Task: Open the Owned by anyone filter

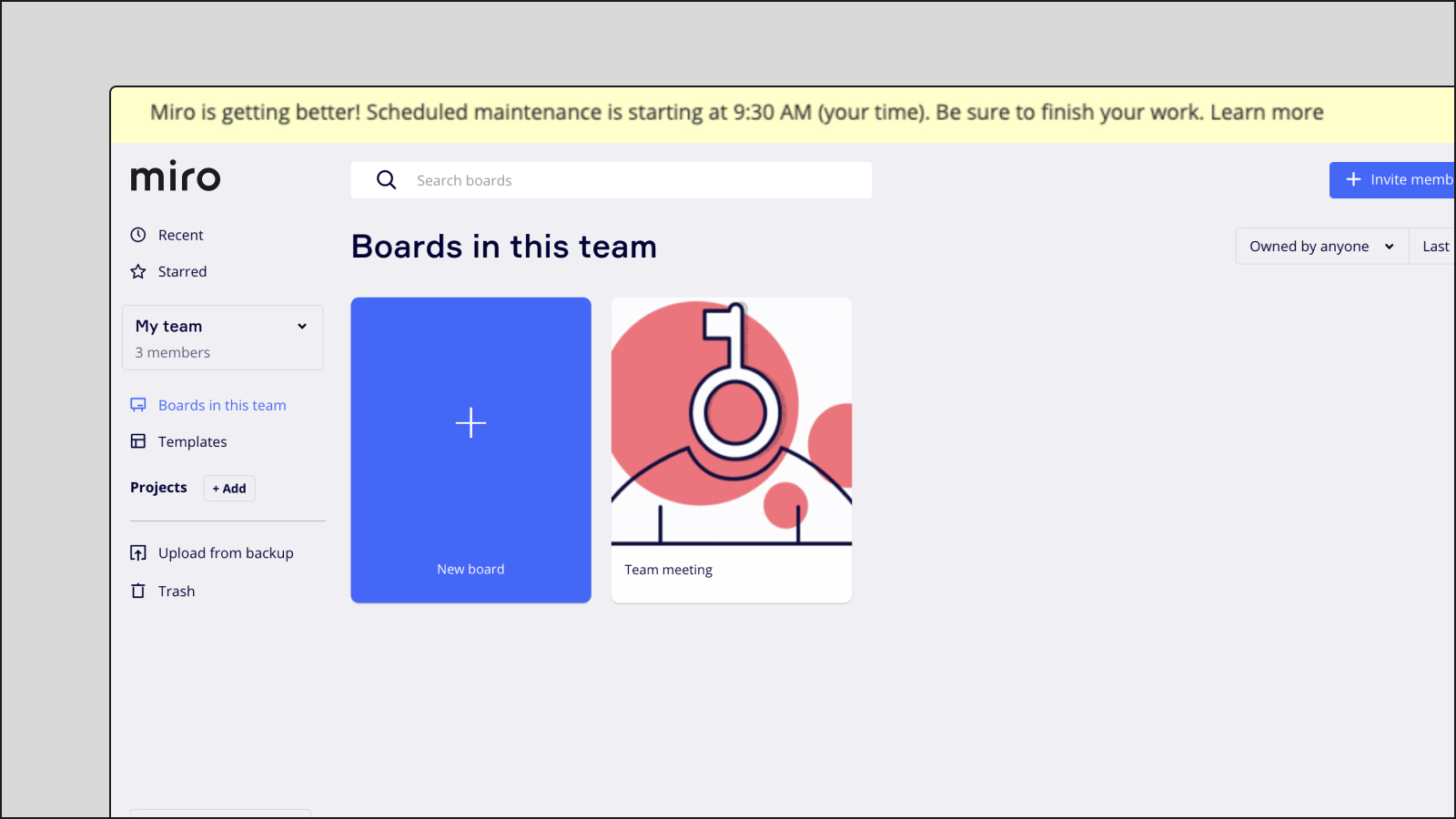Action: [1321, 247]
